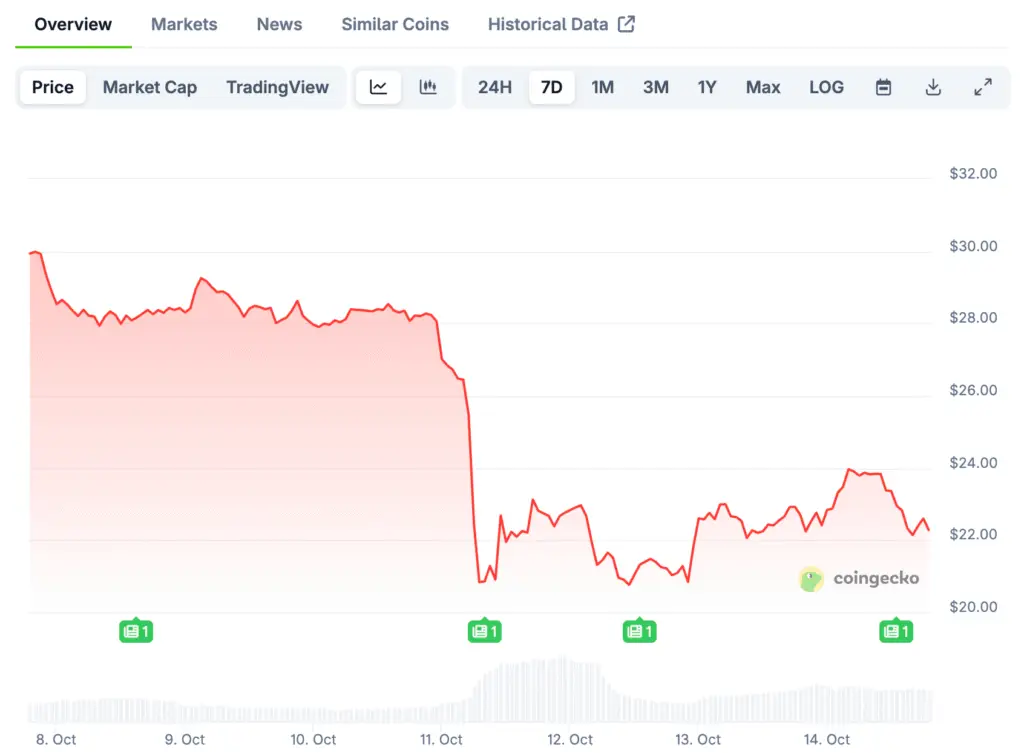The image size is (1024, 753).
Task: Open Historical Data external link
Action: point(561,24)
